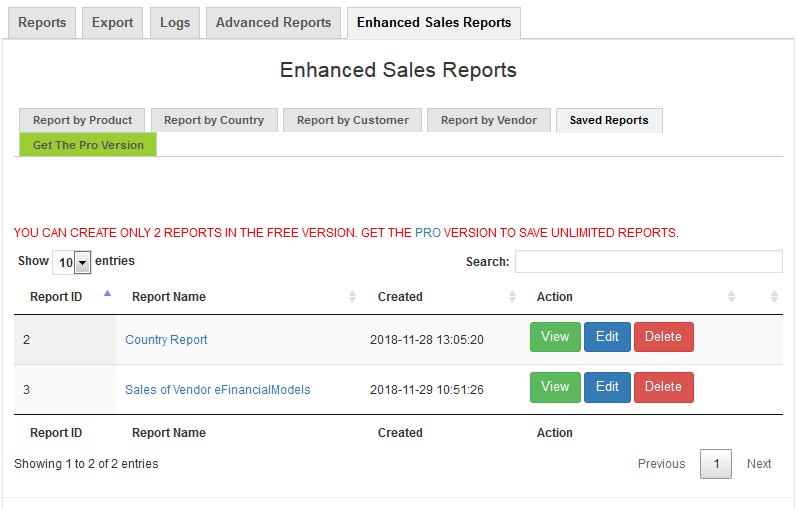Click the PRO link in the warning
798x509 pixels.
(428, 233)
